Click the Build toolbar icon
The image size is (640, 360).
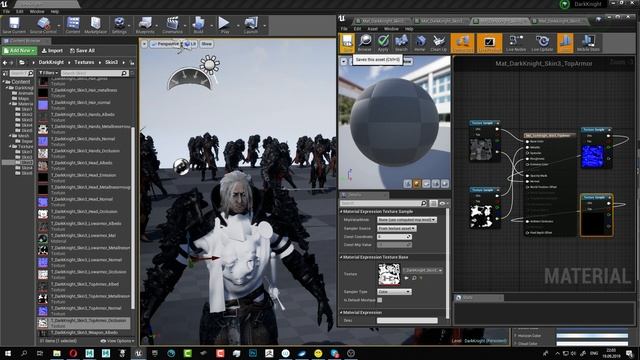(198, 25)
